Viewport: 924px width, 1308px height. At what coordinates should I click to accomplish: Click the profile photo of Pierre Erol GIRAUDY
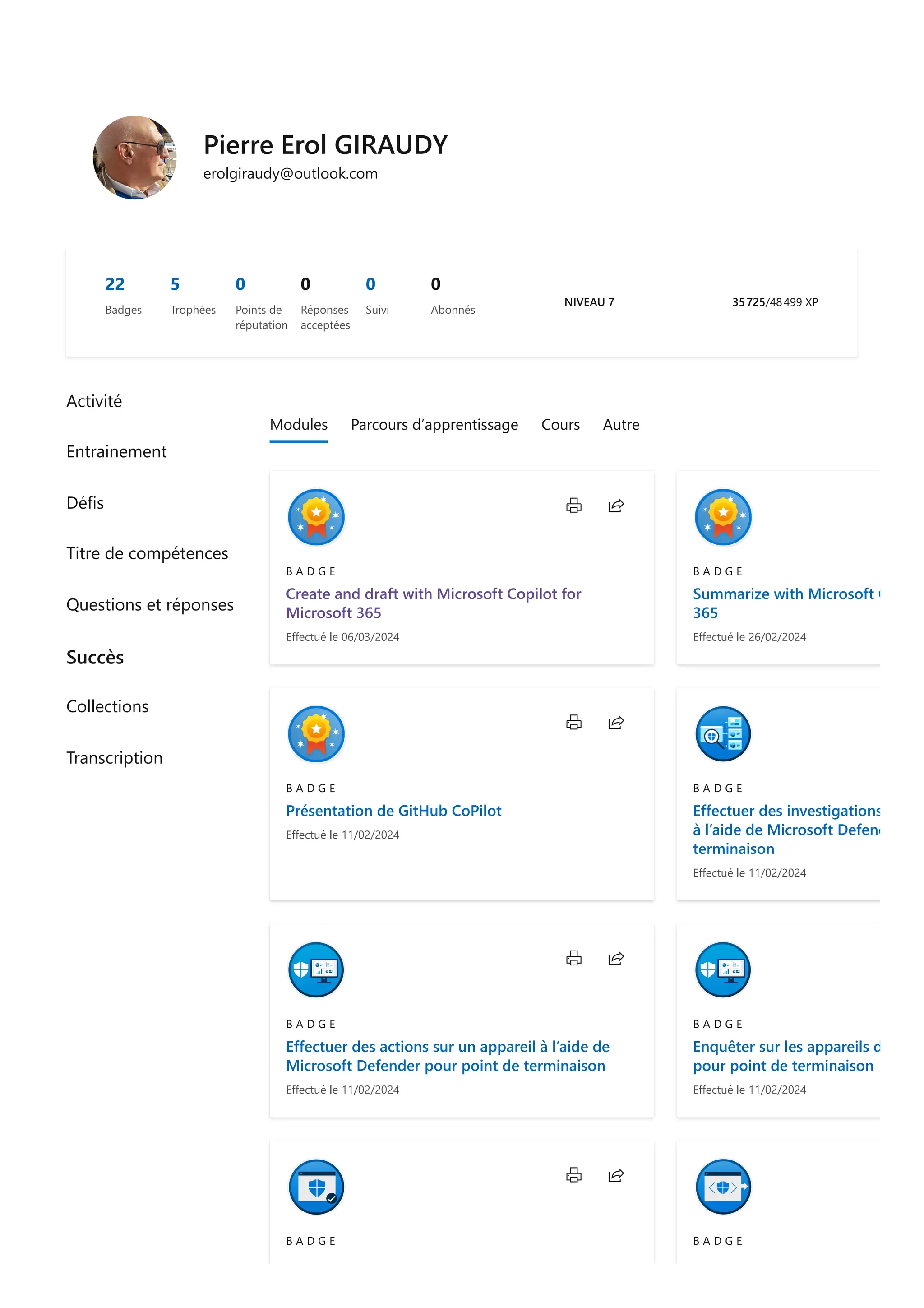135,158
